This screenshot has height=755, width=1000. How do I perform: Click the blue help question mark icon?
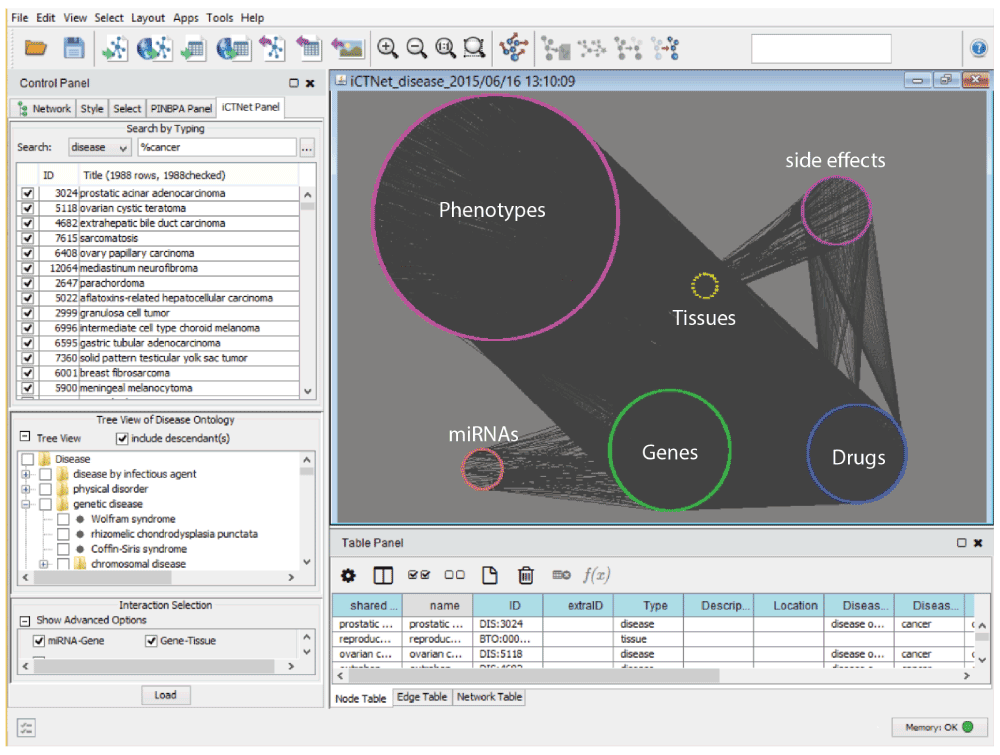(979, 47)
